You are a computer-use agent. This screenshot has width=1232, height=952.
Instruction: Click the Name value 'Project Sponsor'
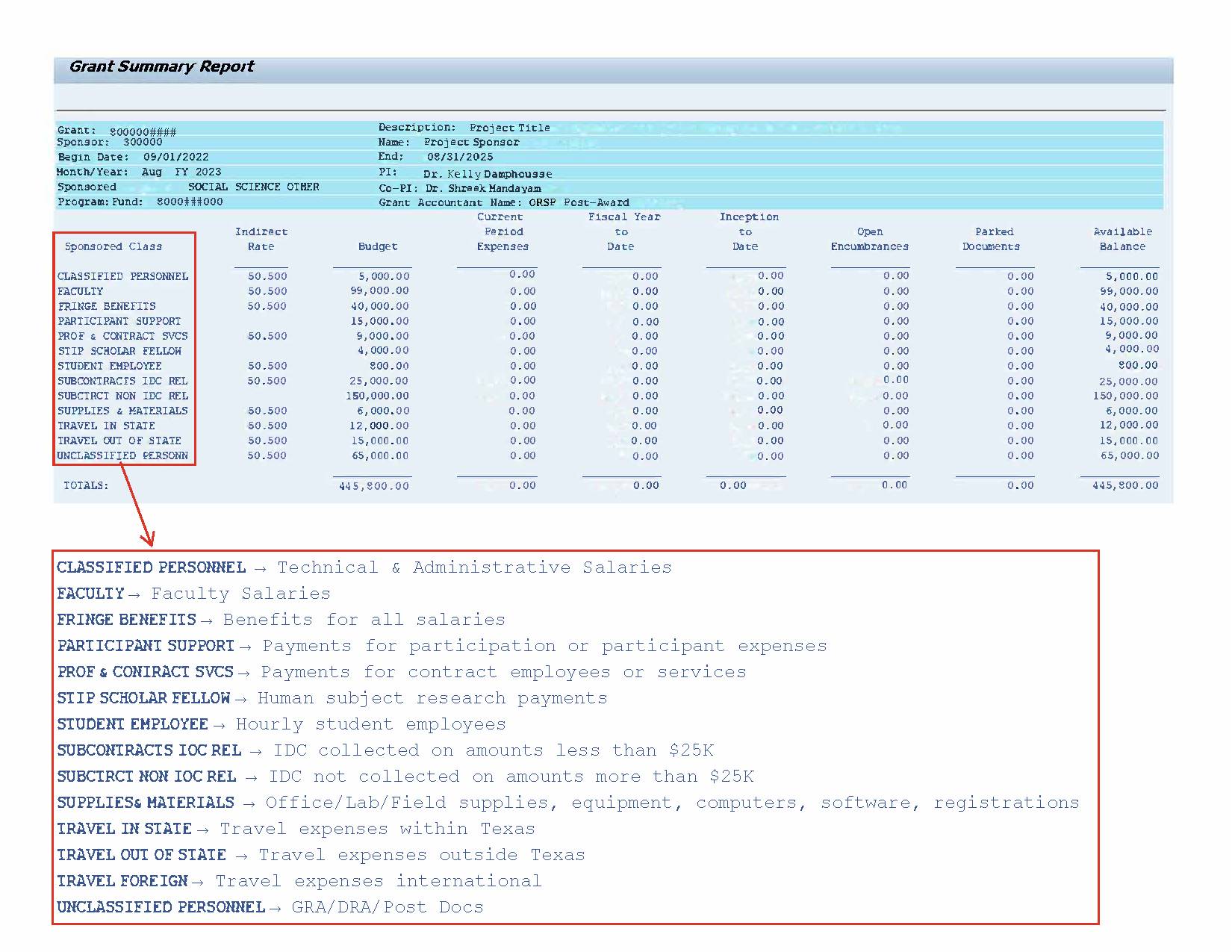[x=472, y=142]
